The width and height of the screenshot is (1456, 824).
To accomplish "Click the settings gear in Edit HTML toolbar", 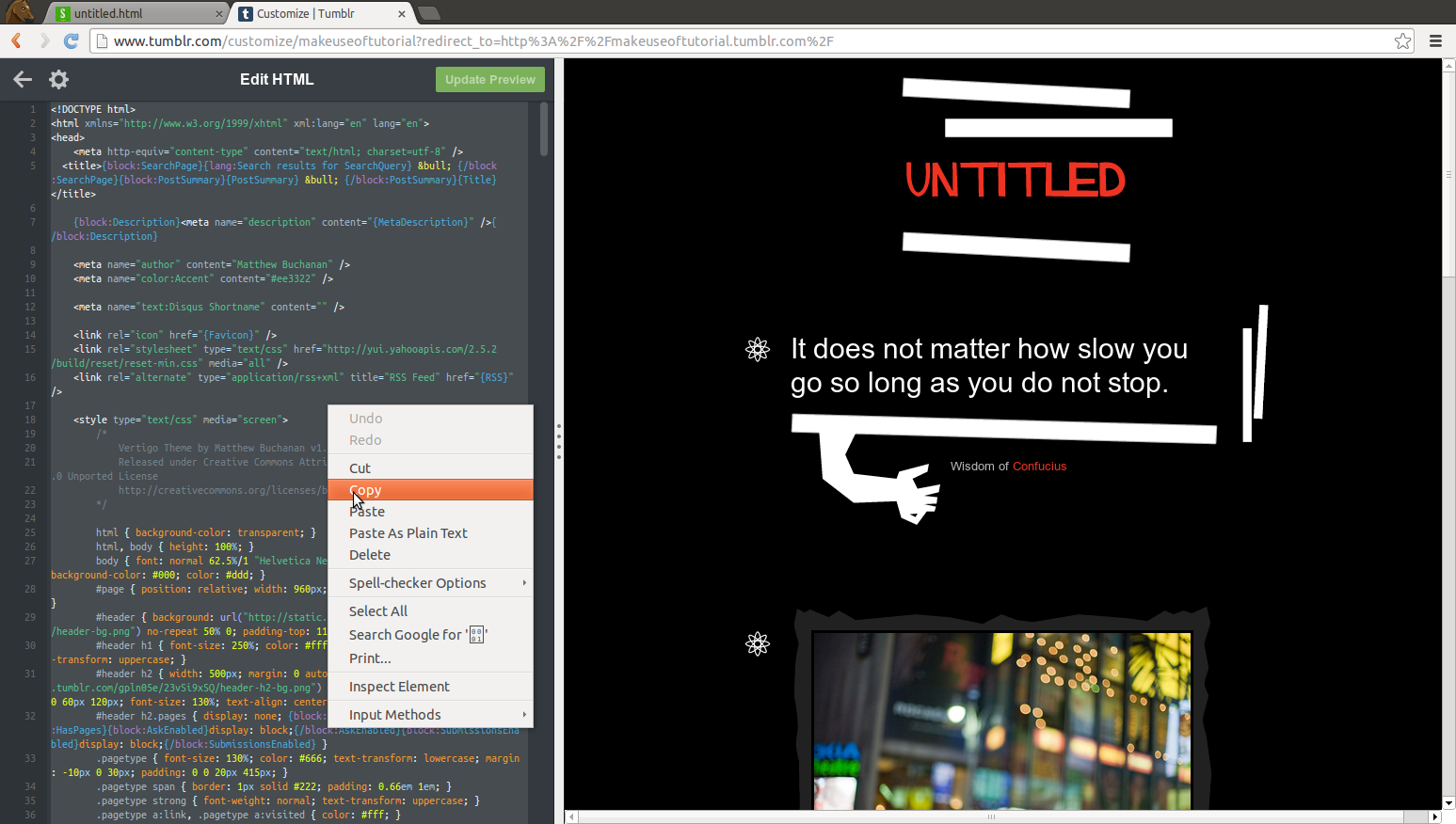I will point(58,79).
